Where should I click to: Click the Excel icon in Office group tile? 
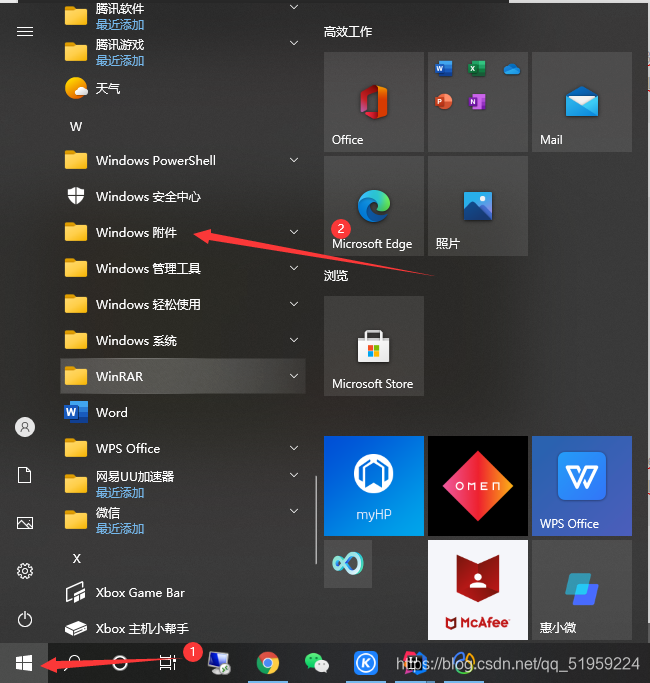point(477,68)
